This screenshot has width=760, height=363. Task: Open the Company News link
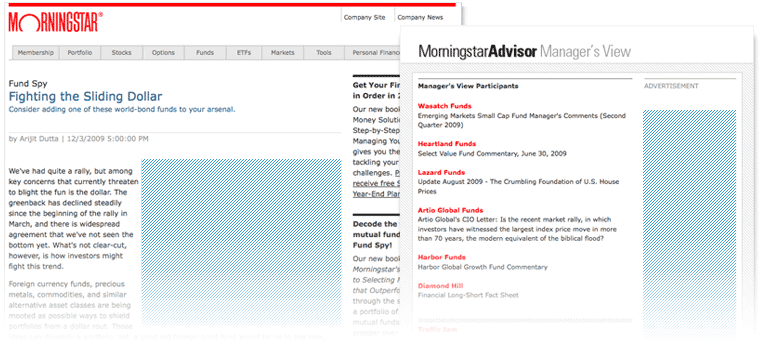coord(420,17)
